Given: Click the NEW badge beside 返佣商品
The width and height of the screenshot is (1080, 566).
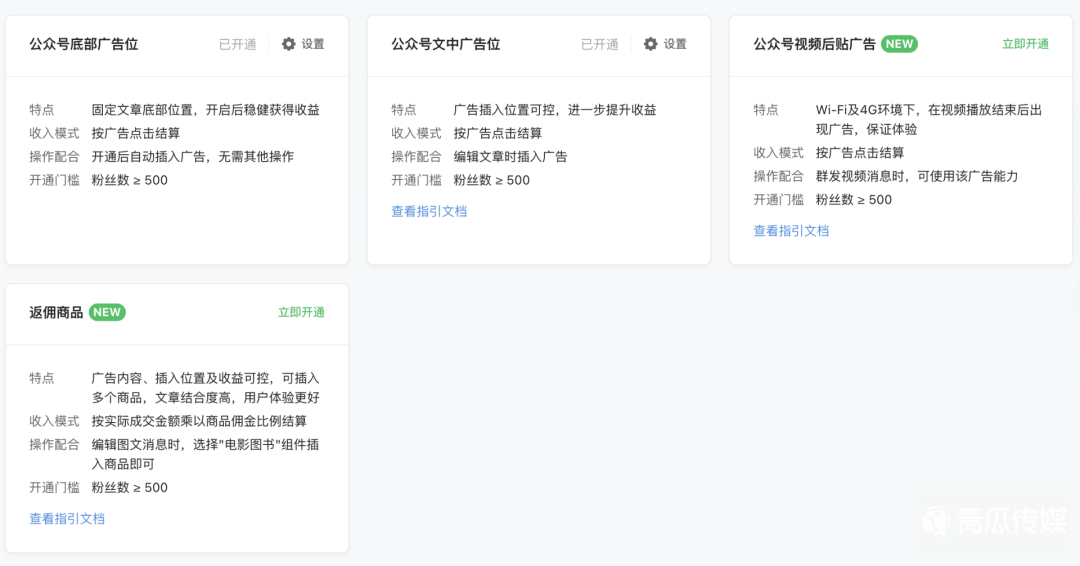Looking at the screenshot, I should pyautogui.click(x=107, y=313).
